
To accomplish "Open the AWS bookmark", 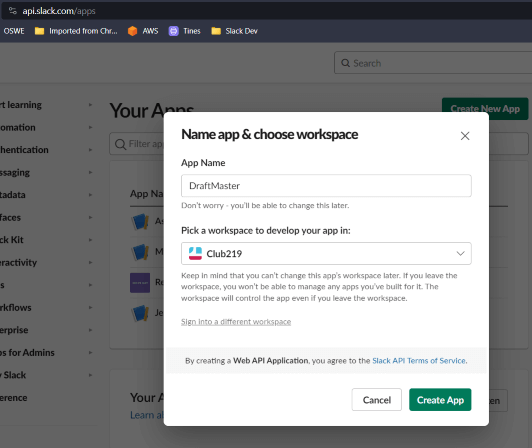I will (x=143, y=31).
